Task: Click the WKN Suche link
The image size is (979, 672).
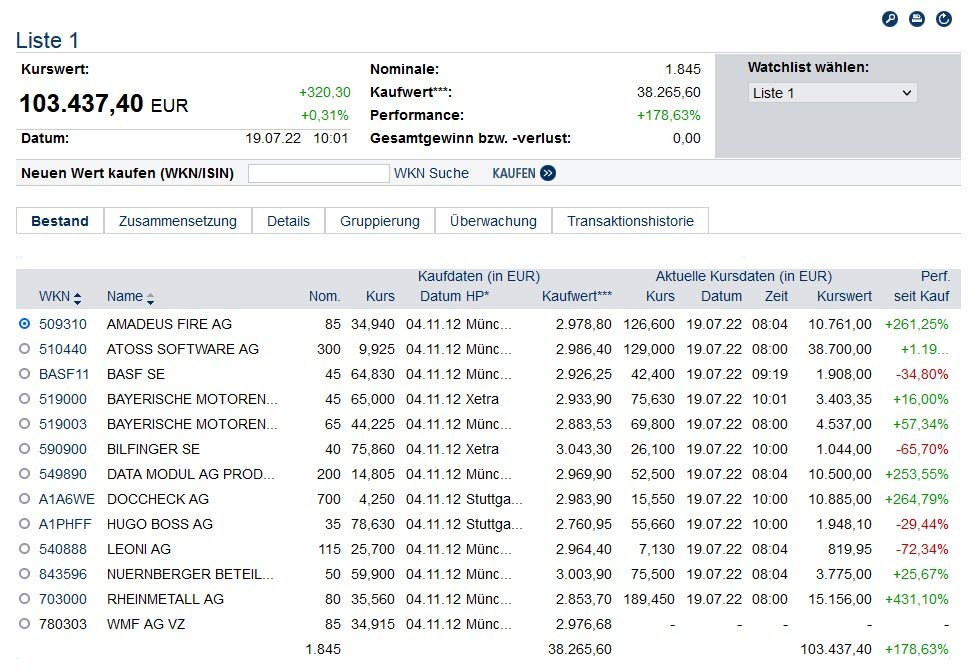Action: (431, 173)
